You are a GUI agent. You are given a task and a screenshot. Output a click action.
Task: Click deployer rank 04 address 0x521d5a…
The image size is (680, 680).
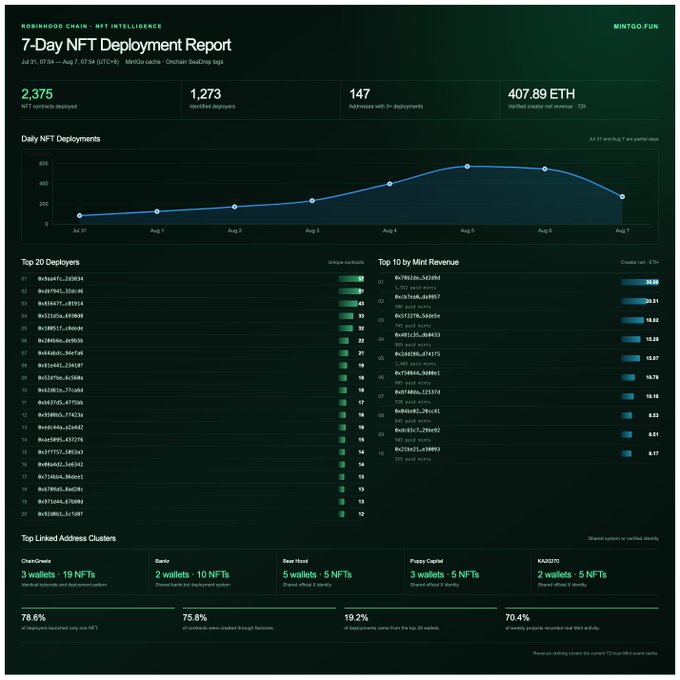coord(60,316)
